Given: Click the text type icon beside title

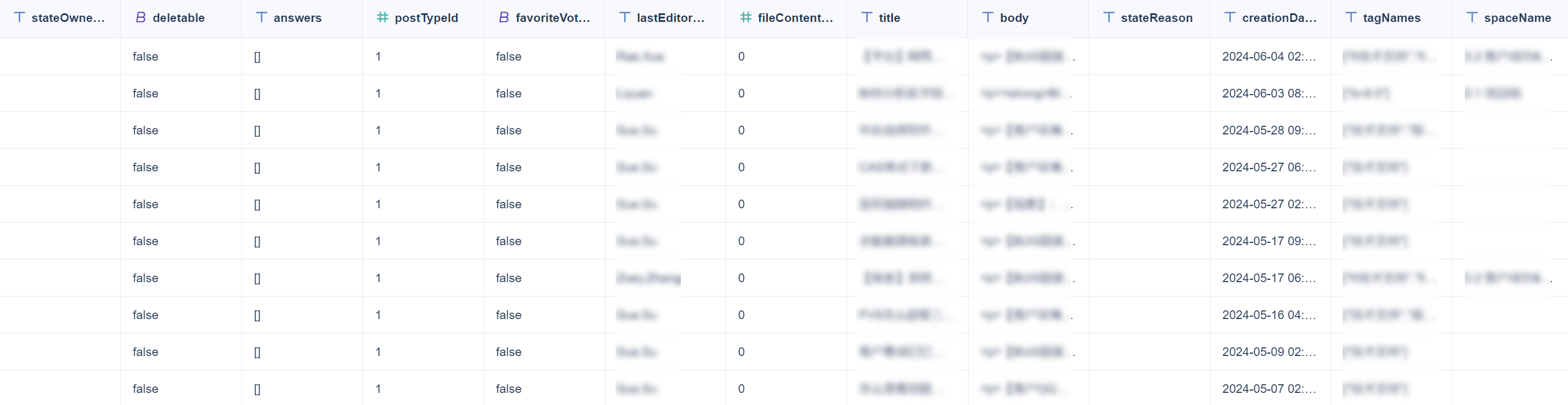Looking at the screenshot, I should (867, 18).
